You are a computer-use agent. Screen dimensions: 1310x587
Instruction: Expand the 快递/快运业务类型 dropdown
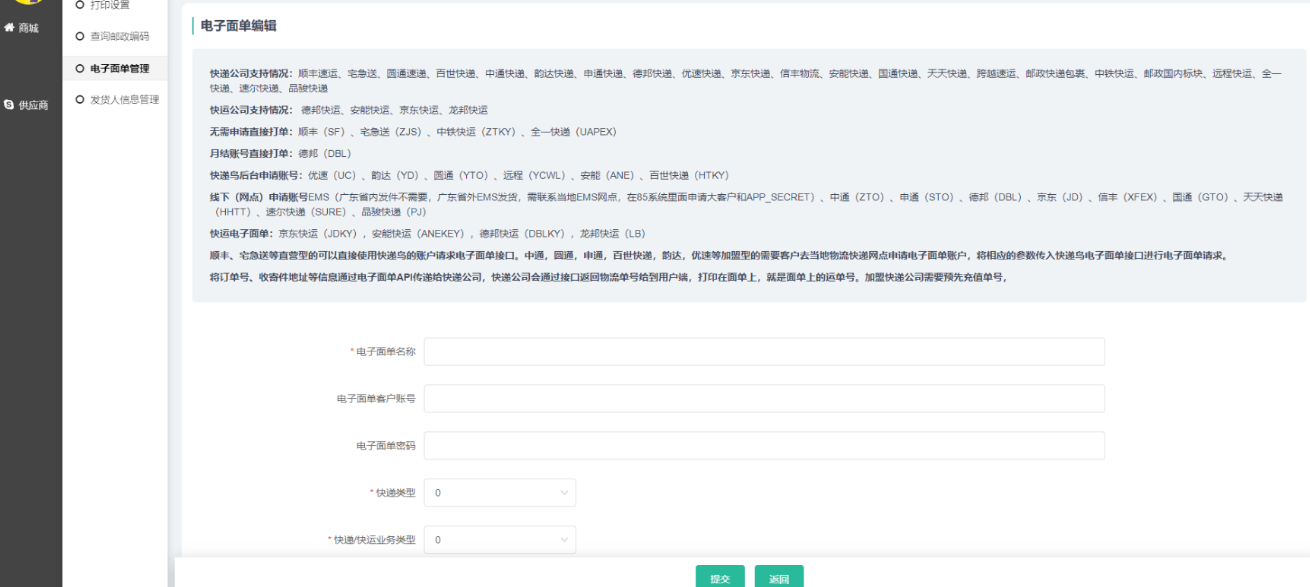(x=499, y=540)
